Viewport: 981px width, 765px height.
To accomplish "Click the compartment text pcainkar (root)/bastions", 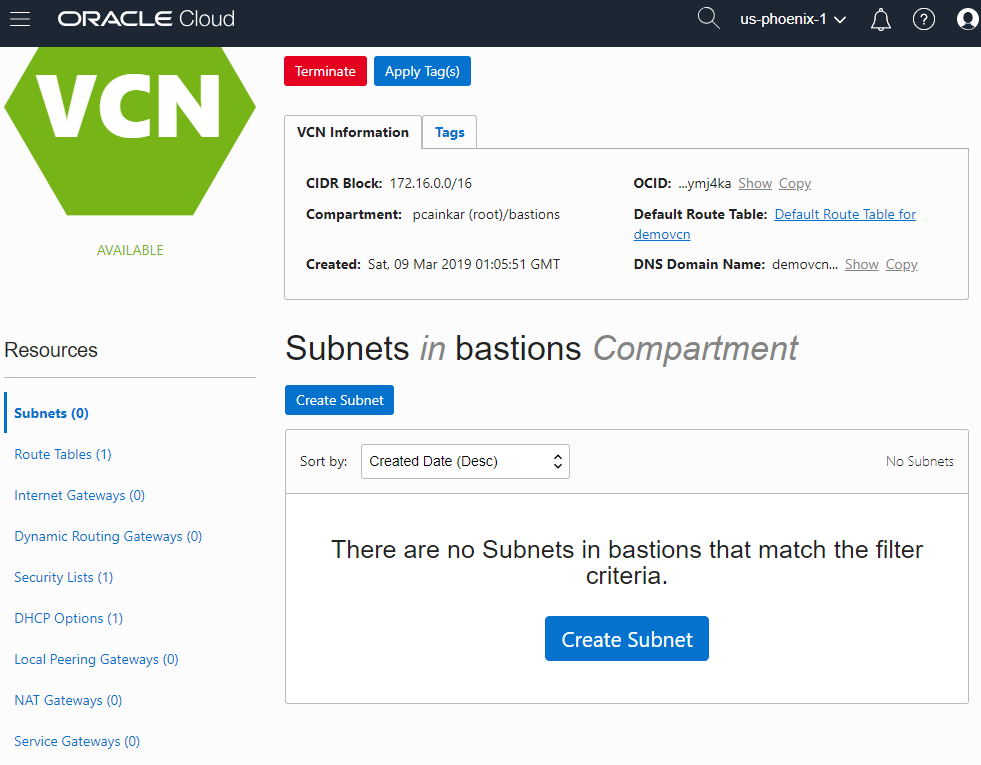I will pyautogui.click(x=486, y=215).
